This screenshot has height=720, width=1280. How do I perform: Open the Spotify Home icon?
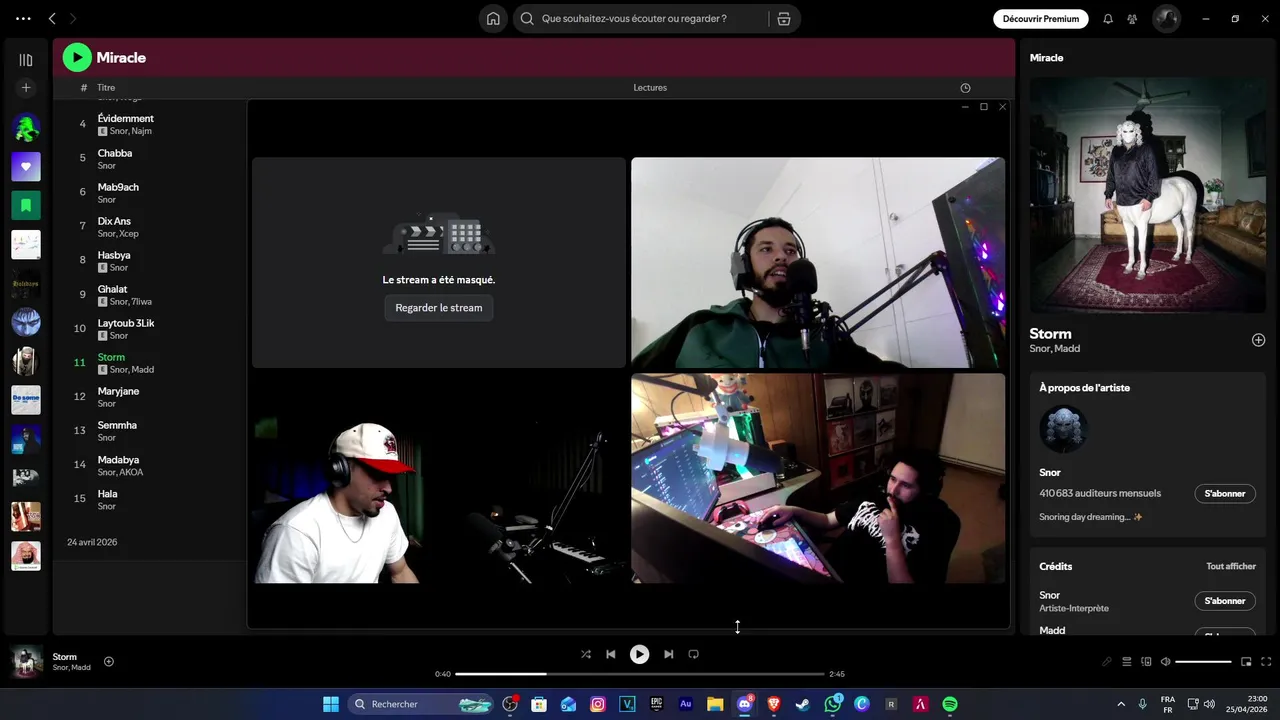click(x=493, y=18)
